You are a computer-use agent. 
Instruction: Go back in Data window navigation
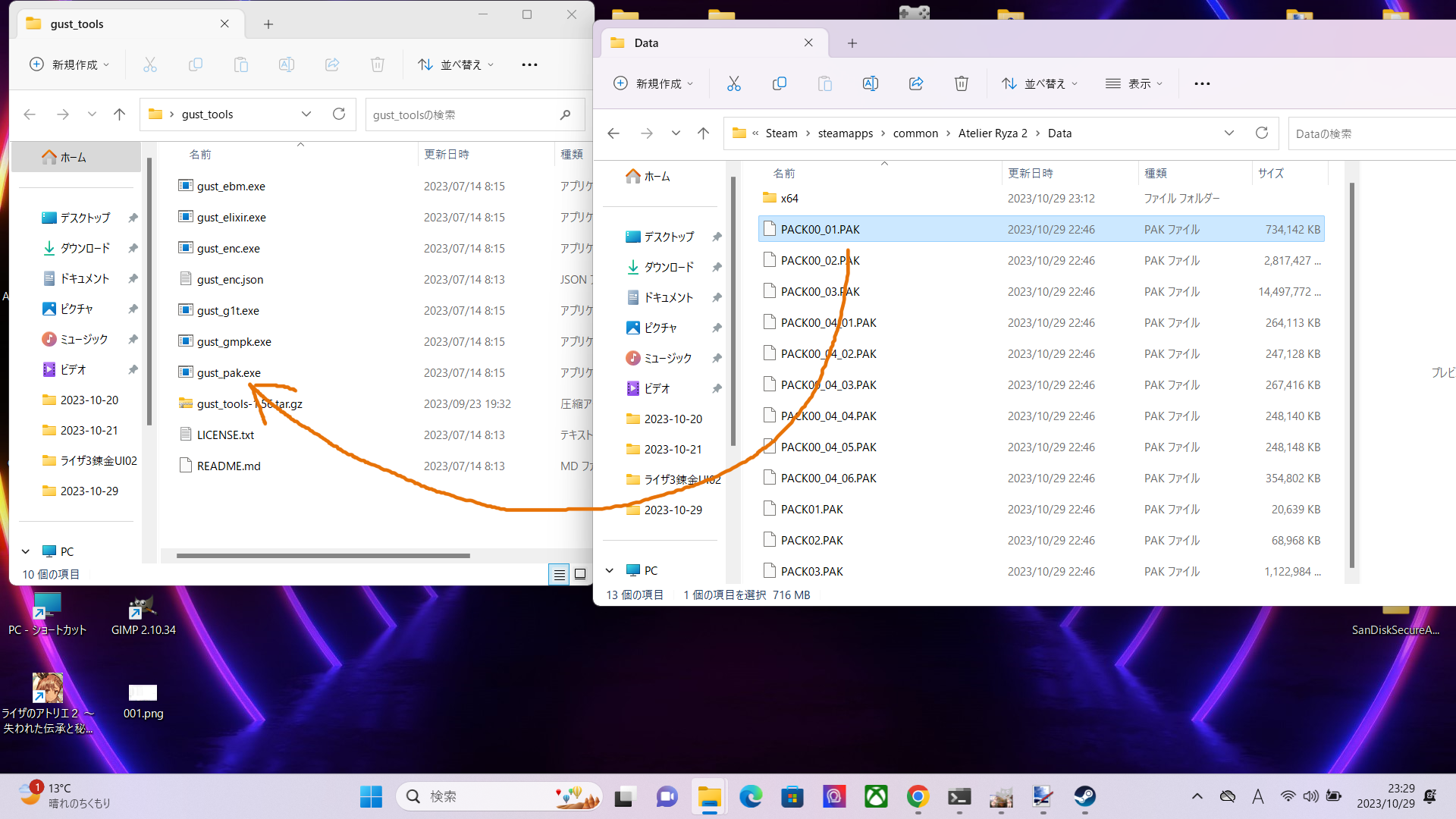click(x=613, y=133)
